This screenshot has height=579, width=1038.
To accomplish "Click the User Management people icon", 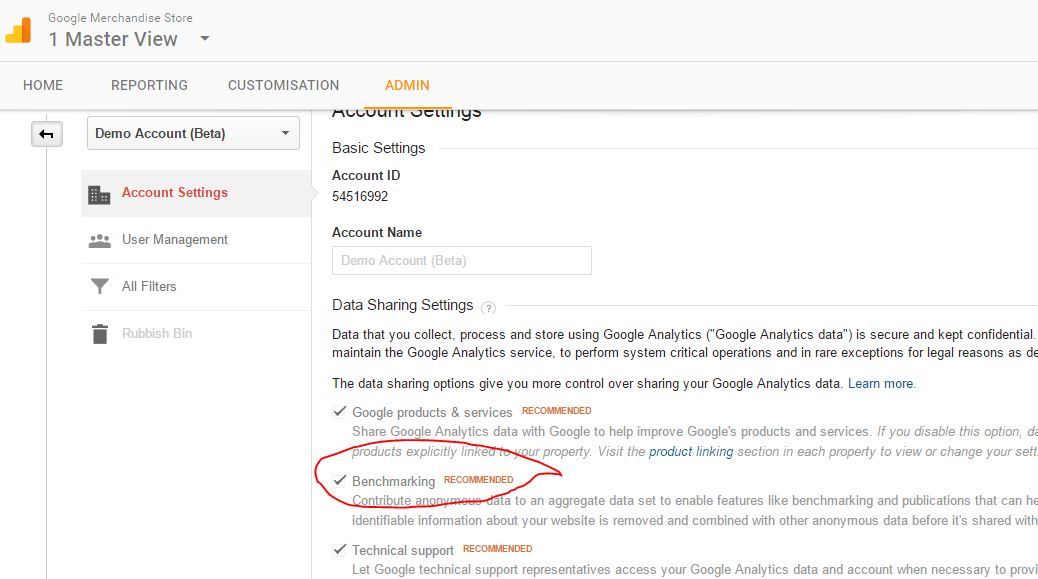I will tap(100, 240).
